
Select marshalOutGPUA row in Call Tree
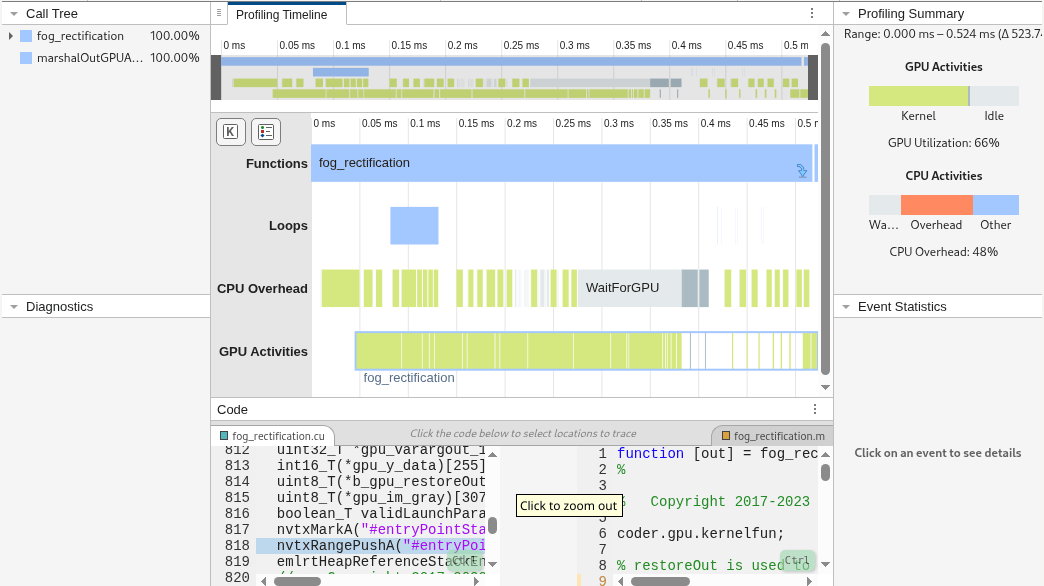click(x=105, y=58)
